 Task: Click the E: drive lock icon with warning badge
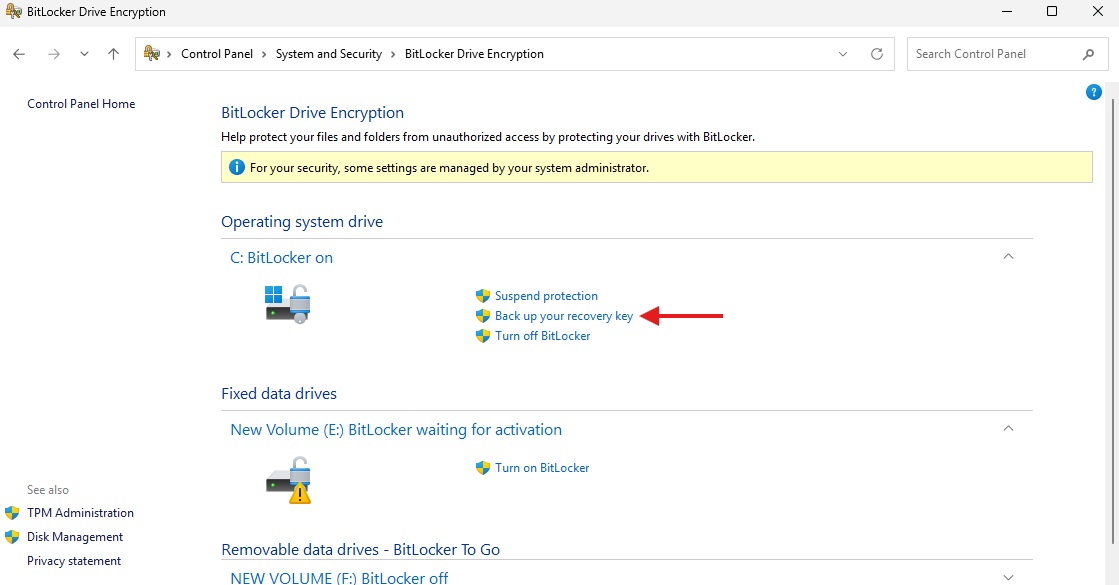coord(288,478)
